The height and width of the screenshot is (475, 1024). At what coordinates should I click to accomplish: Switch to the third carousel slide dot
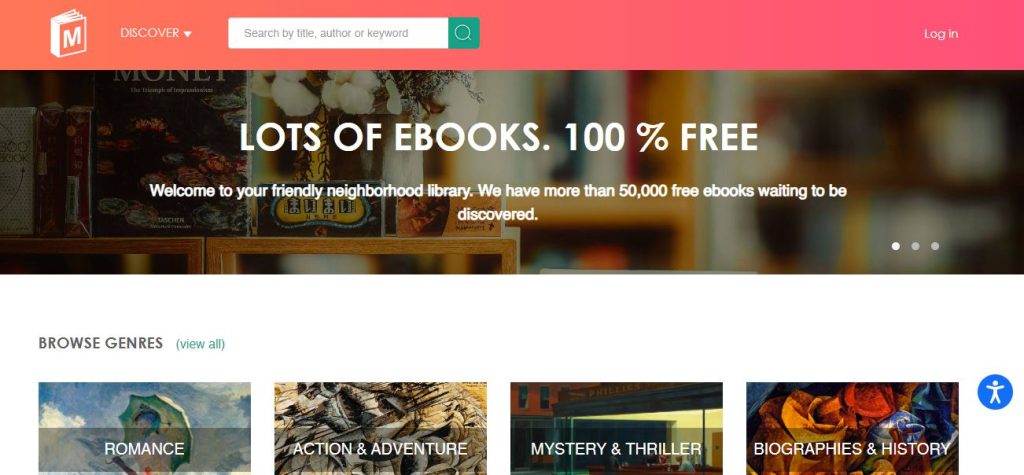click(x=935, y=246)
